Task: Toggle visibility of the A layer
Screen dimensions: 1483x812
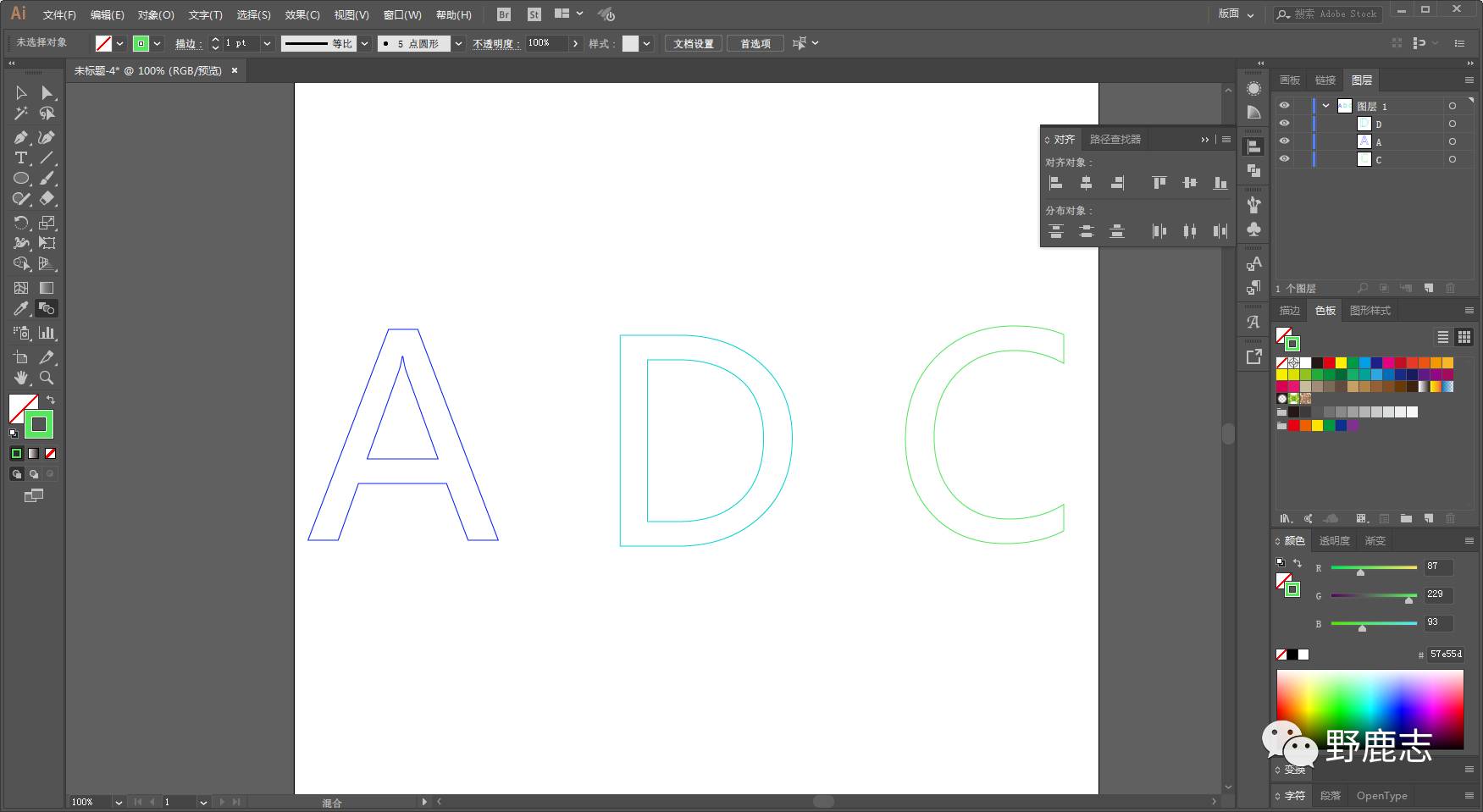Action: pos(1284,141)
